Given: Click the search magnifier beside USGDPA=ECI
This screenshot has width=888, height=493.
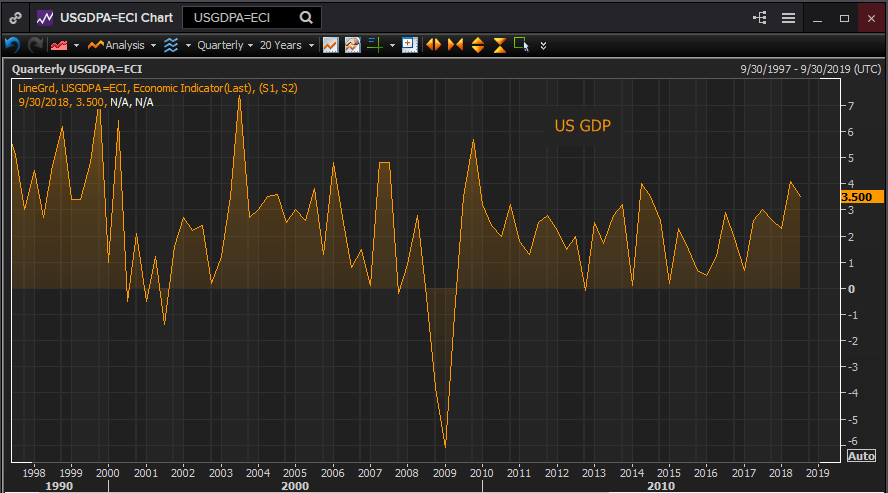Looking at the screenshot, I should pyautogui.click(x=306, y=18).
